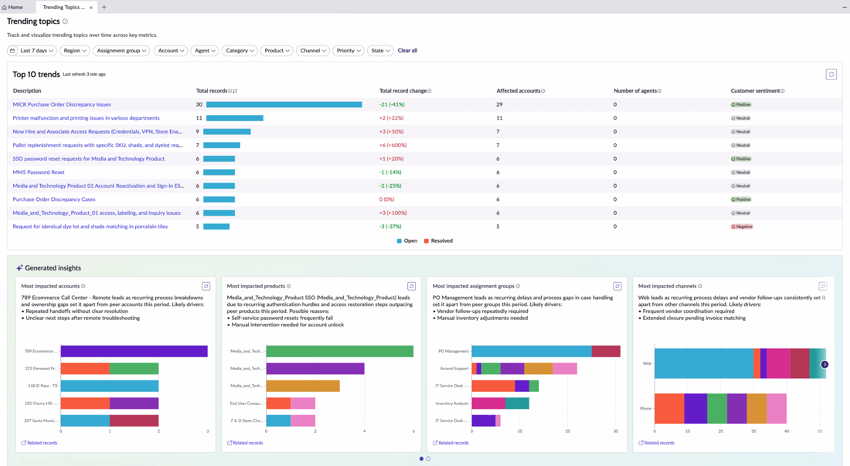
Task: Open a new tab with the plus icon
Action: tap(104, 7)
